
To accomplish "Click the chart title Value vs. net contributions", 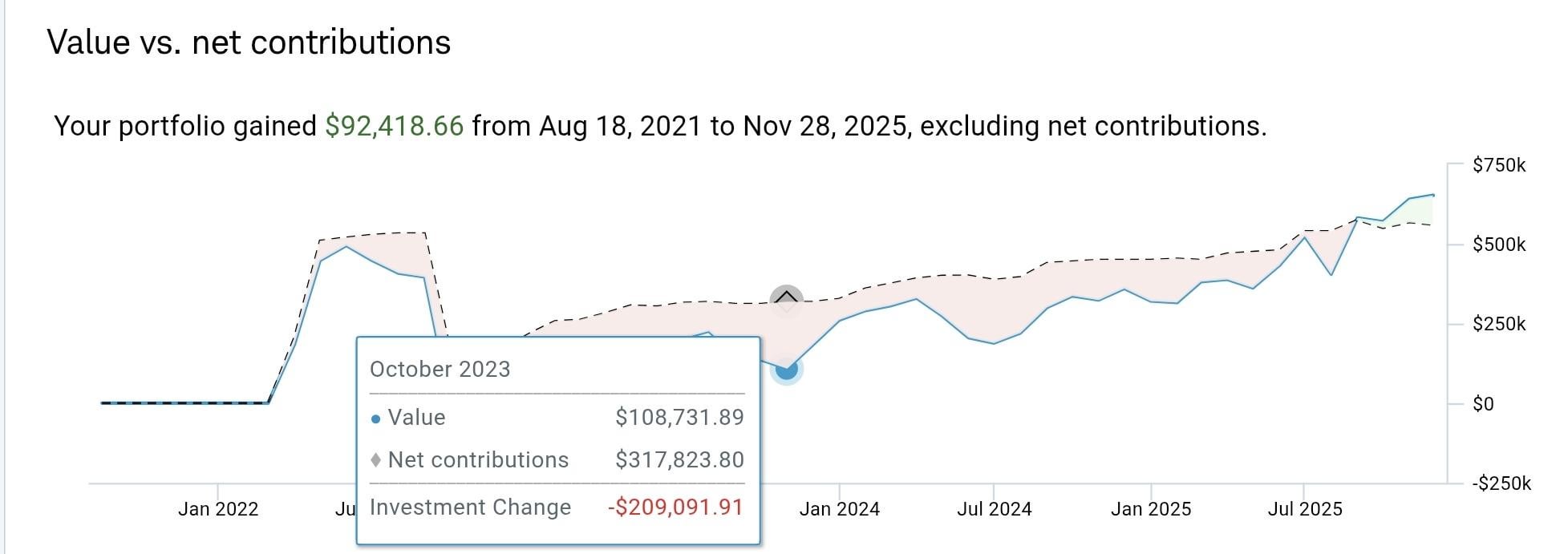I will point(249,42).
